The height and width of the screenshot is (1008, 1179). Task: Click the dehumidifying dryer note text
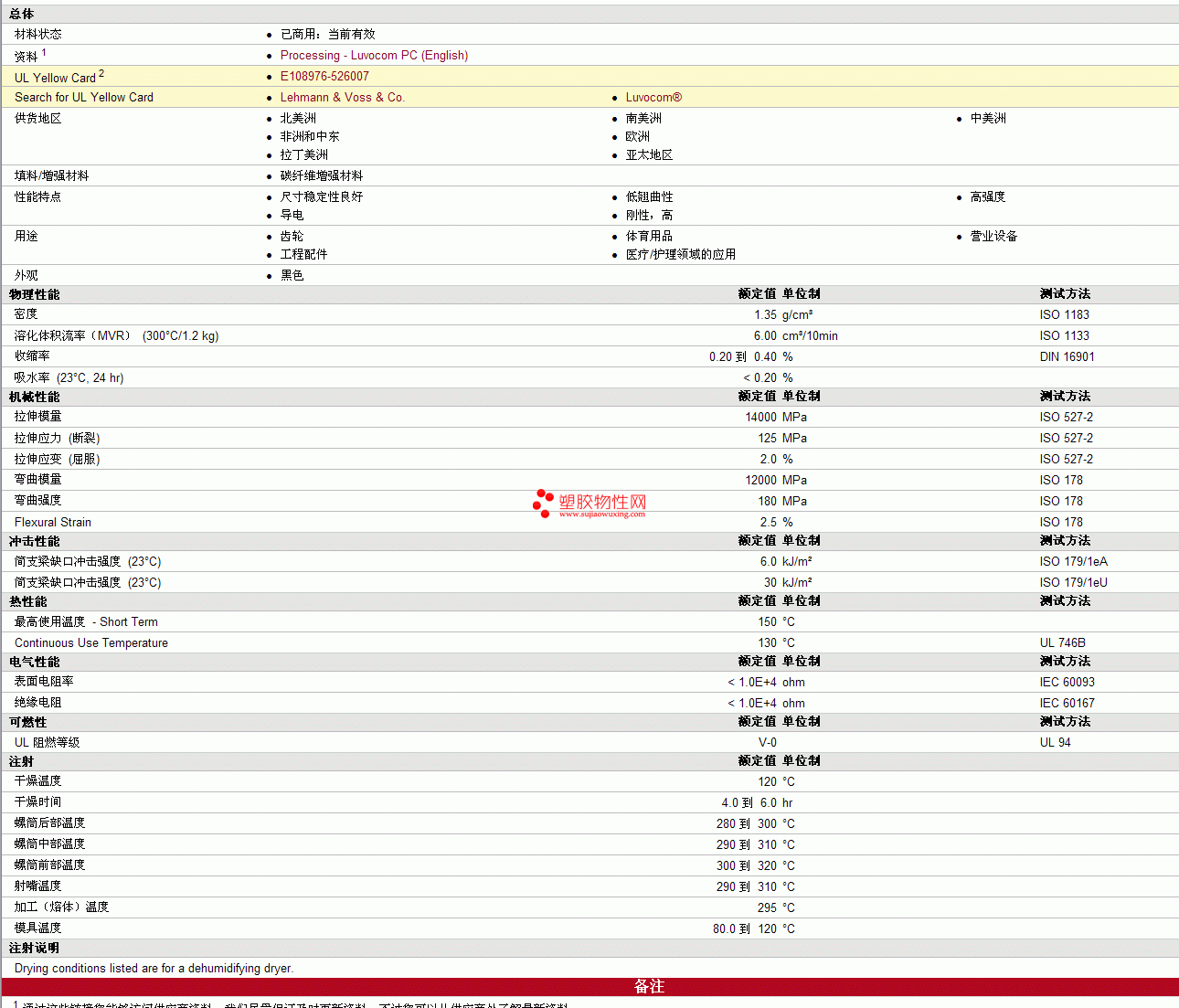pyautogui.click(x=154, y=968)
